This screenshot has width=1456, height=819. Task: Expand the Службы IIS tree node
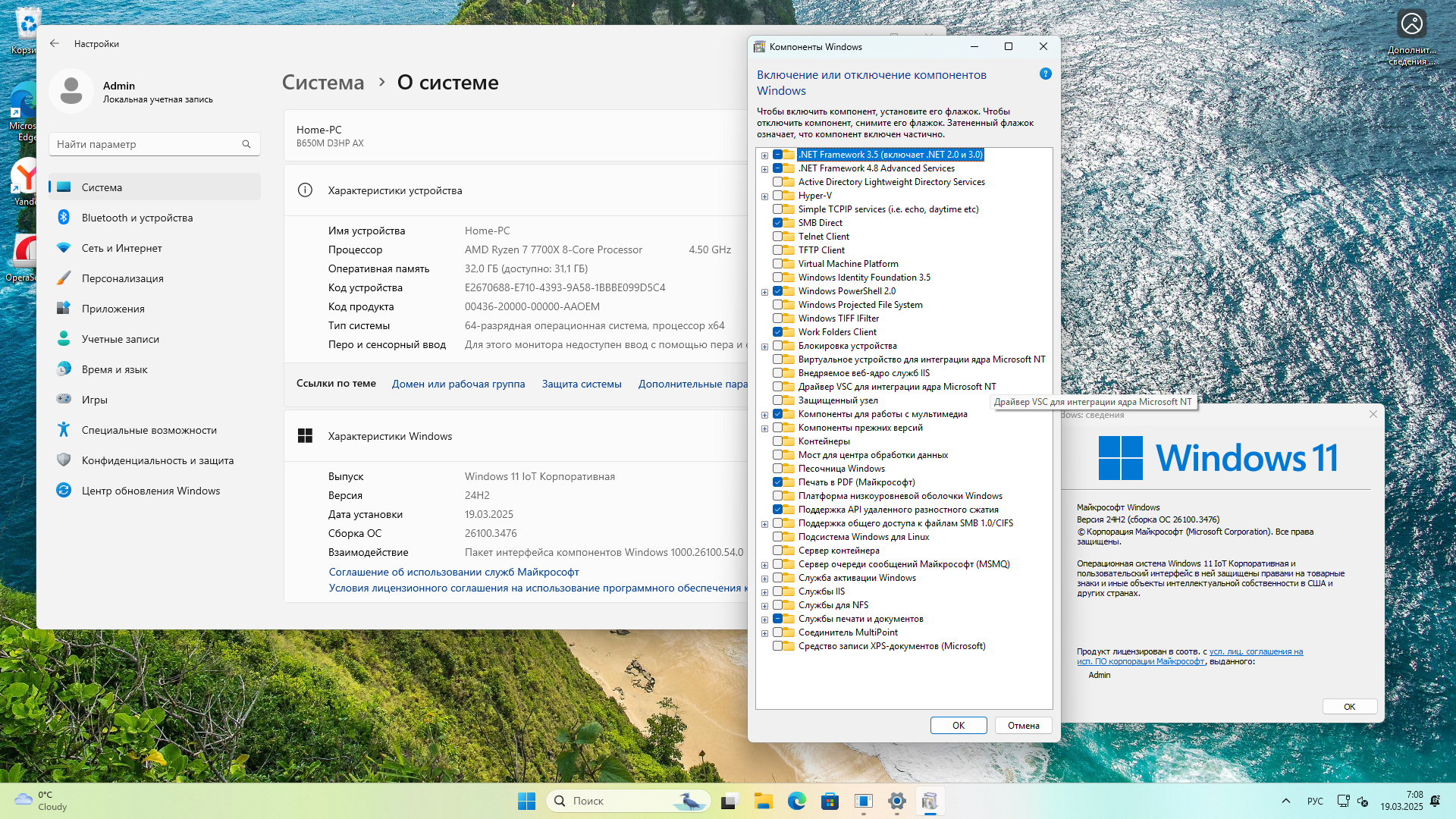click(x=764, y=592)
